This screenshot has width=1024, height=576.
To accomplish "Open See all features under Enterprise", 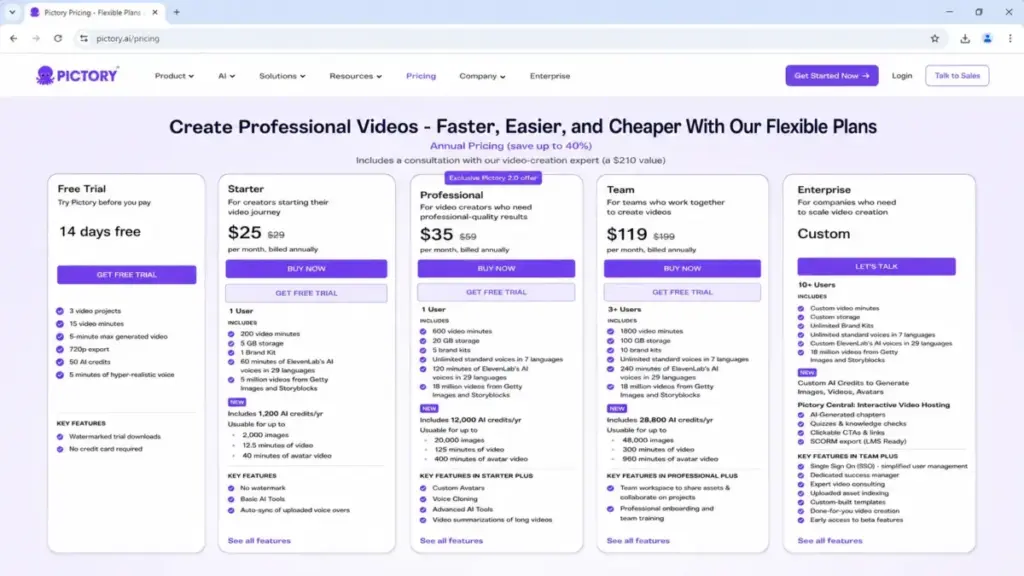I will (829, 541).
